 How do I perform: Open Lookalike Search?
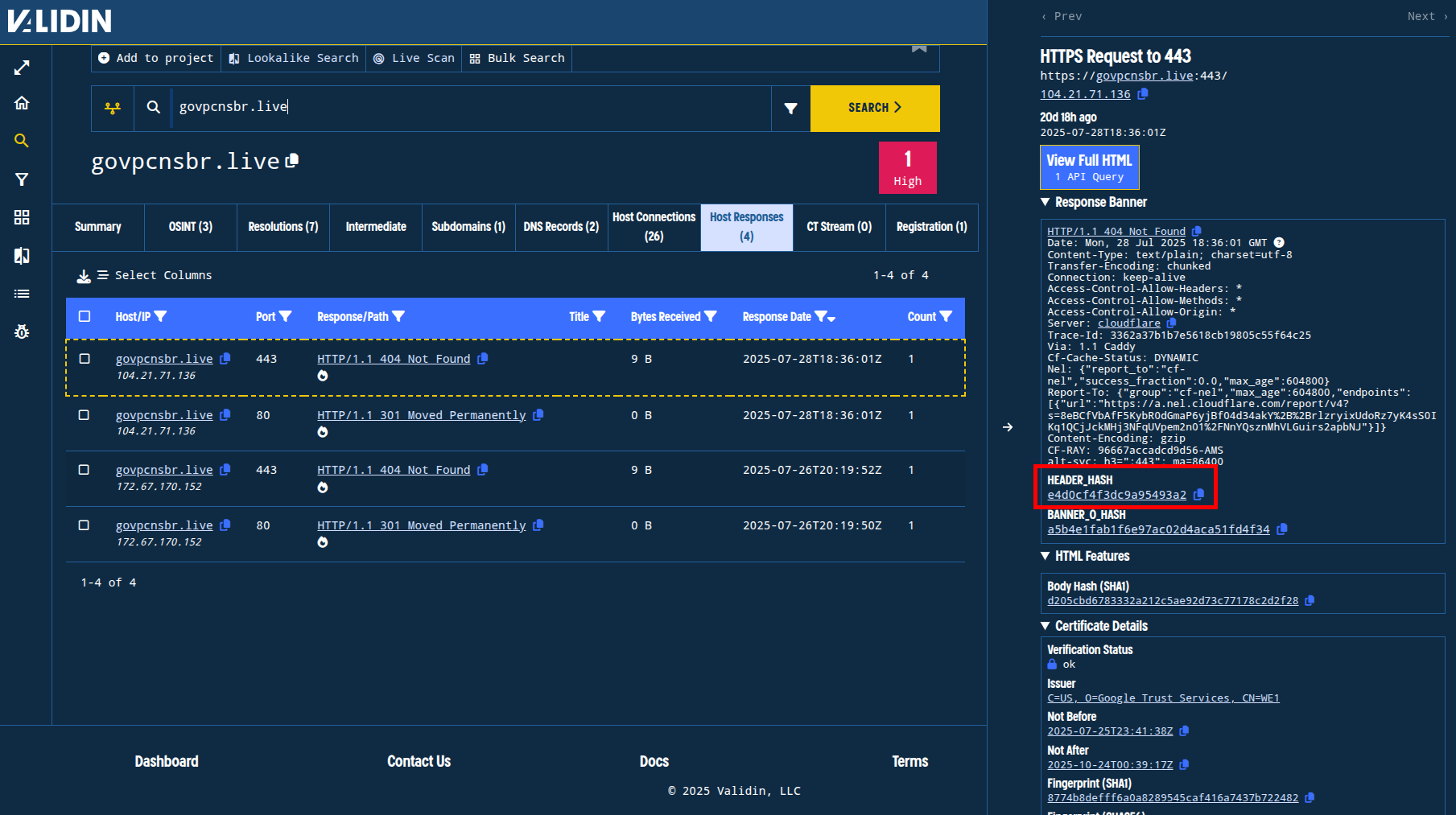point(294,58)
